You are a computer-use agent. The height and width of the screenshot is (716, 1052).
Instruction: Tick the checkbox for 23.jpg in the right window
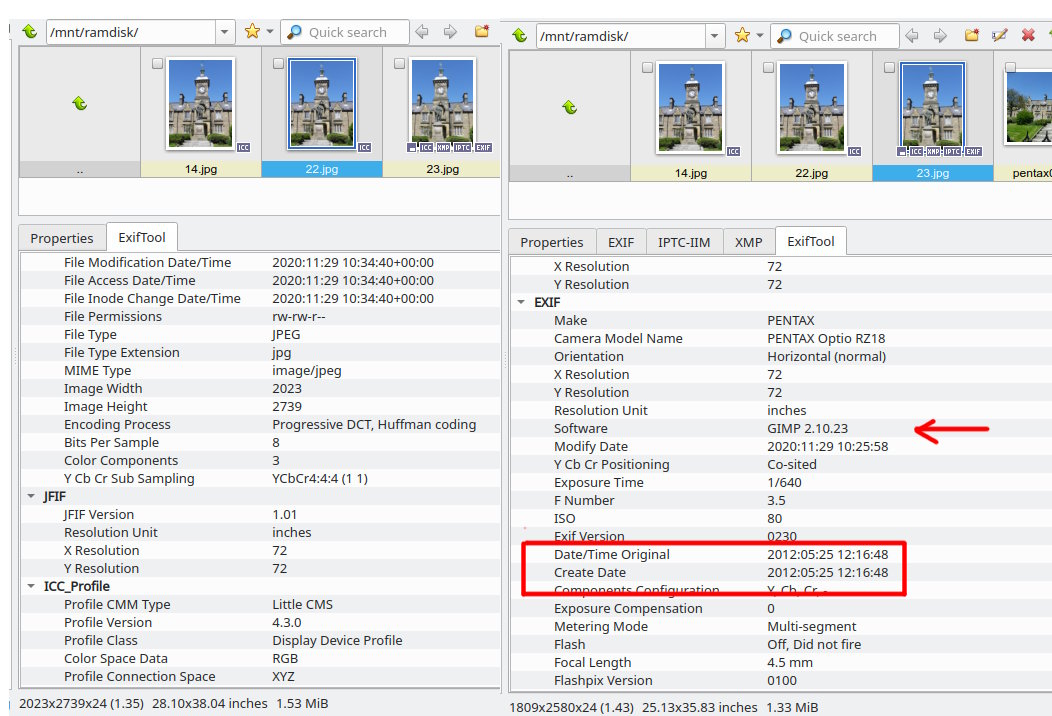889,68
